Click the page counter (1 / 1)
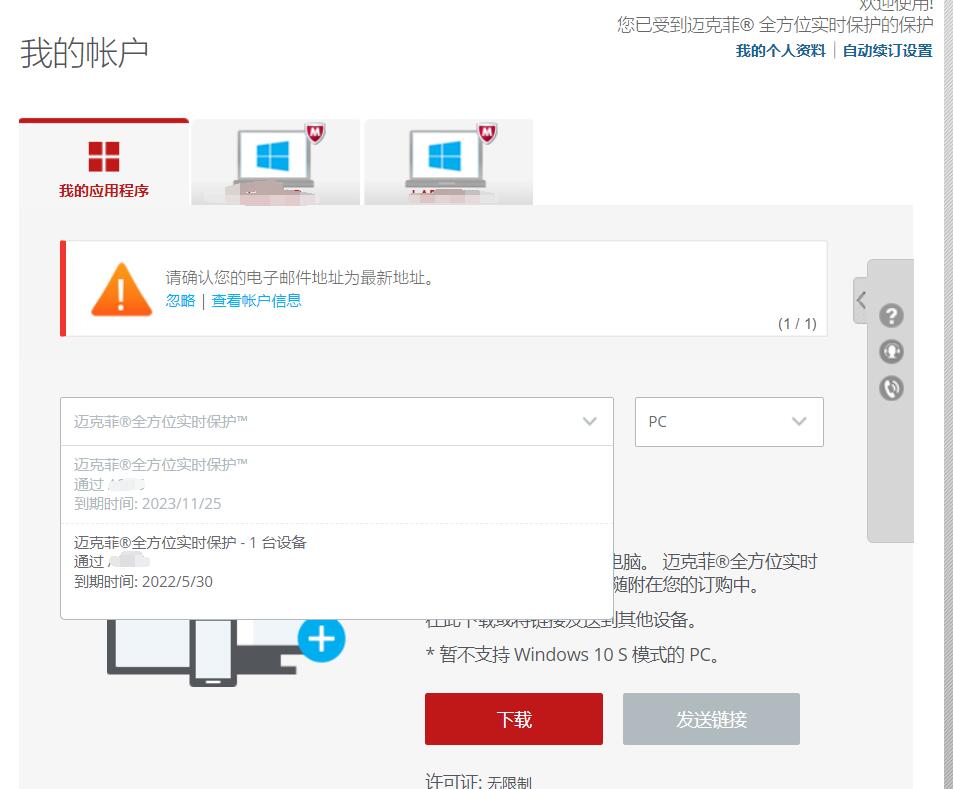The image size is (953, 789). click(797, 323)
